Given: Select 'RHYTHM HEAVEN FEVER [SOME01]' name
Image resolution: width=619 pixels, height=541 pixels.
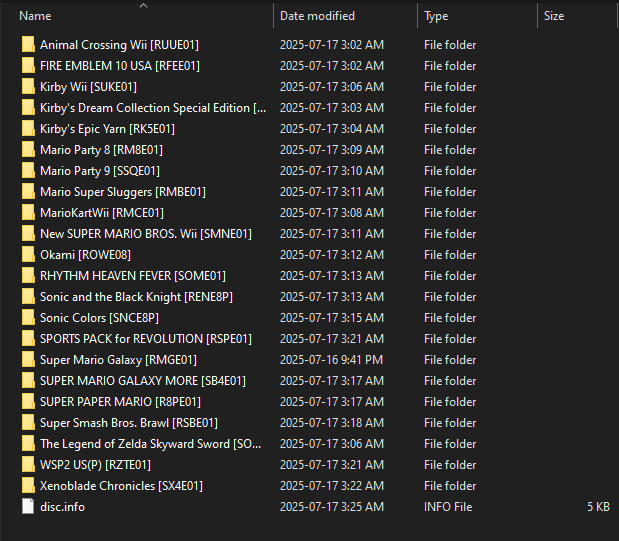Looking at the screenshot, I should (133, 276).
